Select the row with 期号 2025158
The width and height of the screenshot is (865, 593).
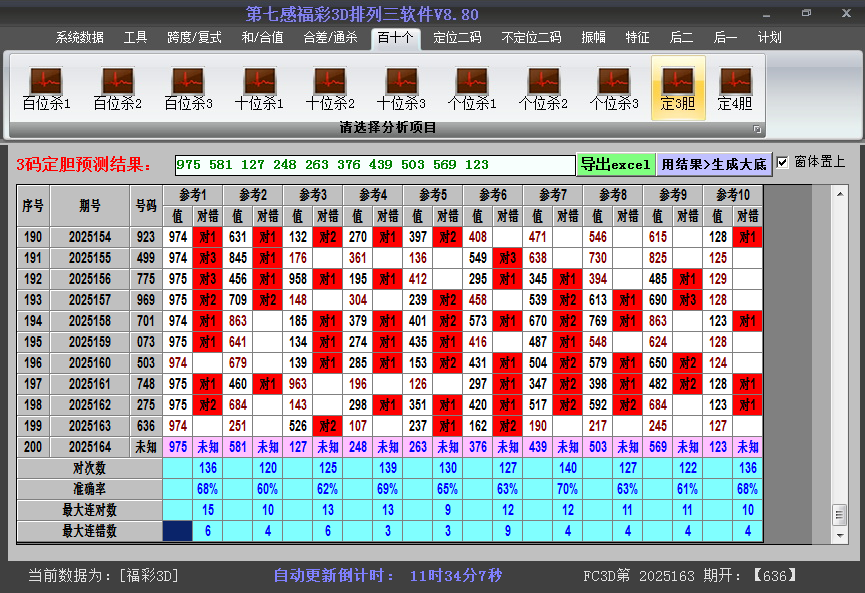coord(389,321)
